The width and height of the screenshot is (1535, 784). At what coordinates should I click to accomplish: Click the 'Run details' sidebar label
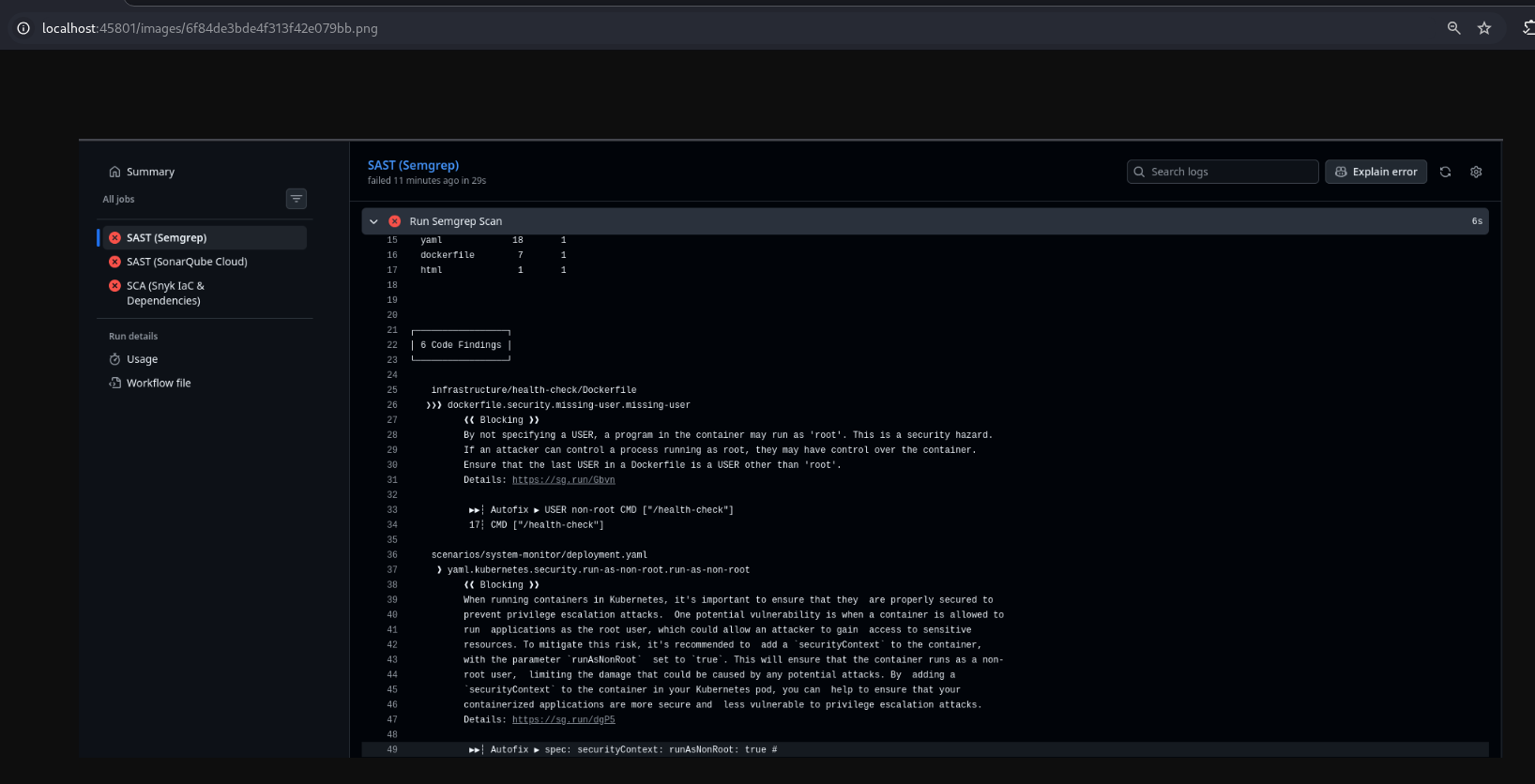(133, 336)
